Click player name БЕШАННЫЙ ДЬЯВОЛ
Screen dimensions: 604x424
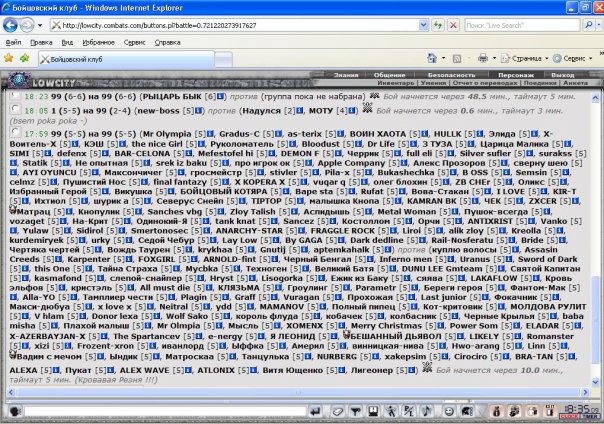coord(396,337)
